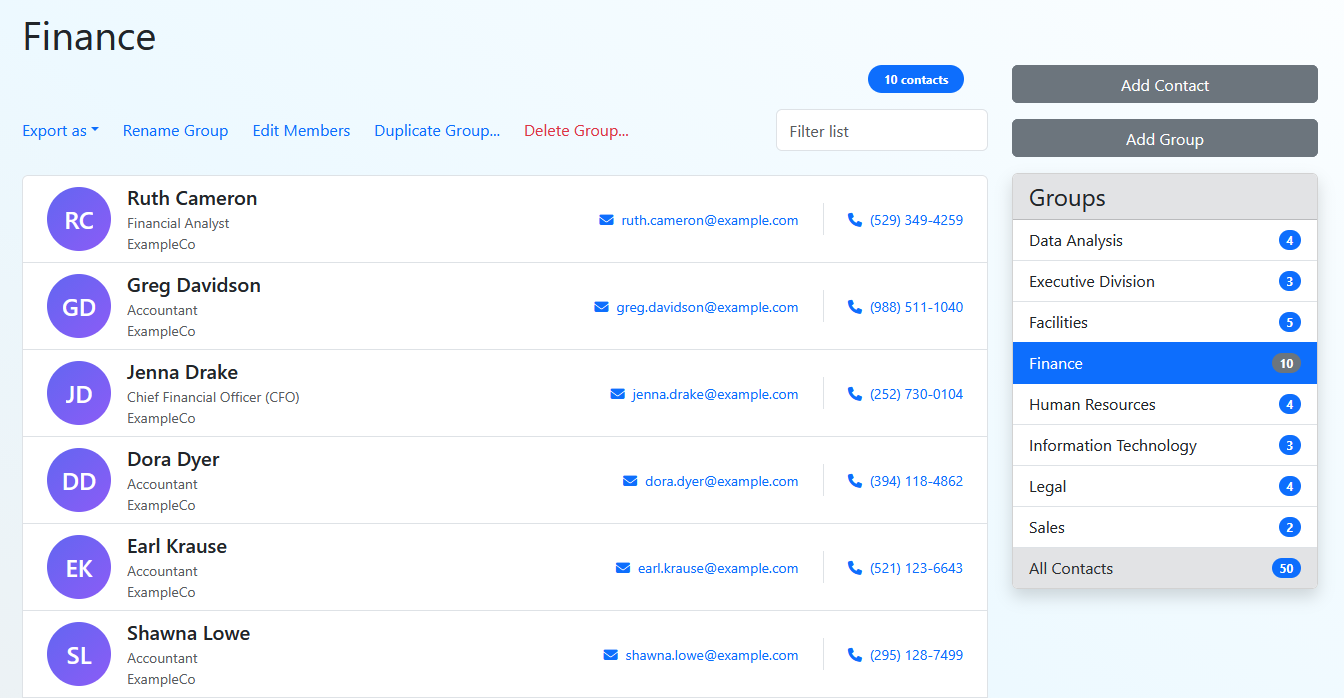This screenshot has width=1344, height=698.
Task: Email ruth.cameron@example.com
Action: pyautogui.click(x=710, y=220)
